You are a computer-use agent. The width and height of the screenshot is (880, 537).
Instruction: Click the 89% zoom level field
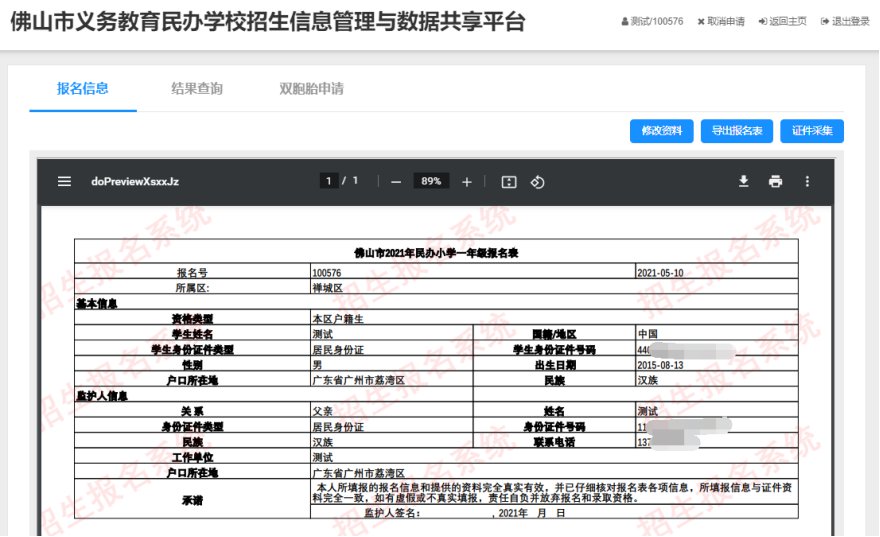point(431,182)
